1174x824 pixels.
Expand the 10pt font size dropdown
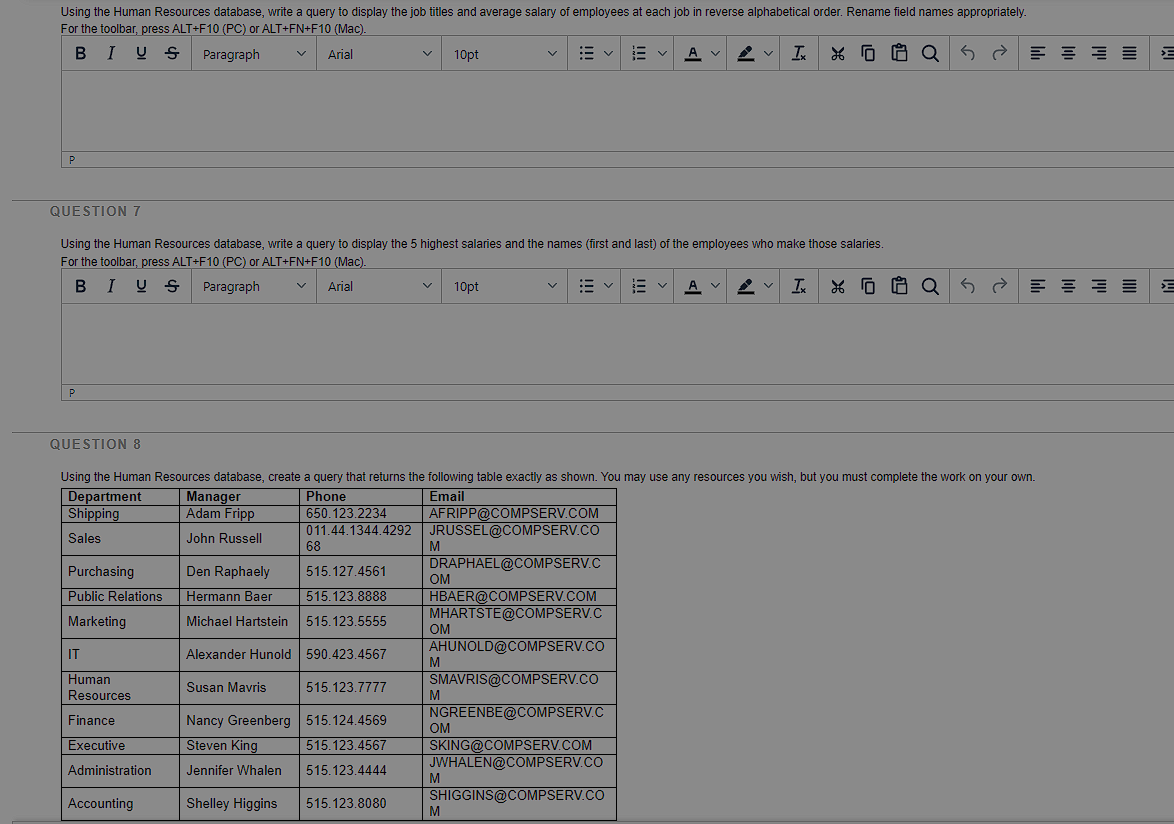tap(503, 53)
